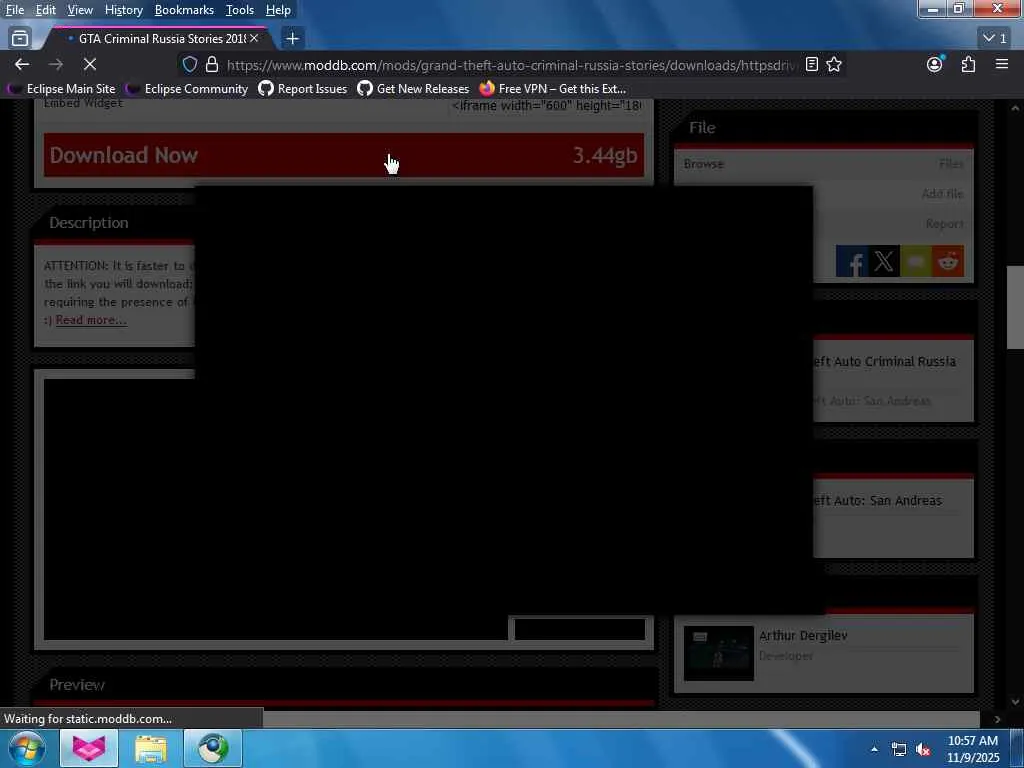This screenshot has height=768, width=1024.
Task: Open the Firefox View icon
Action: [x=20, y=38]
